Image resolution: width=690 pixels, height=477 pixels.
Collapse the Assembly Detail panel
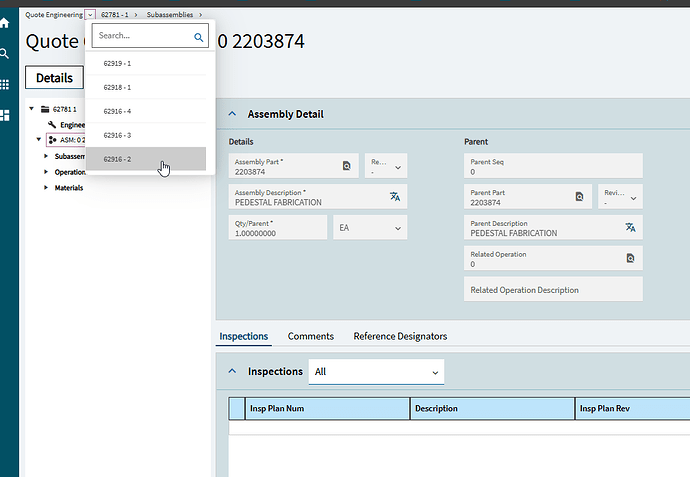coord(232,114)
